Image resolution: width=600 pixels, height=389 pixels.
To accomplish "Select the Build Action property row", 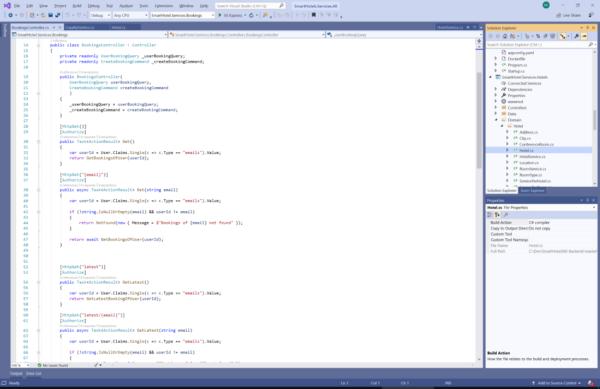I will 541,222.
